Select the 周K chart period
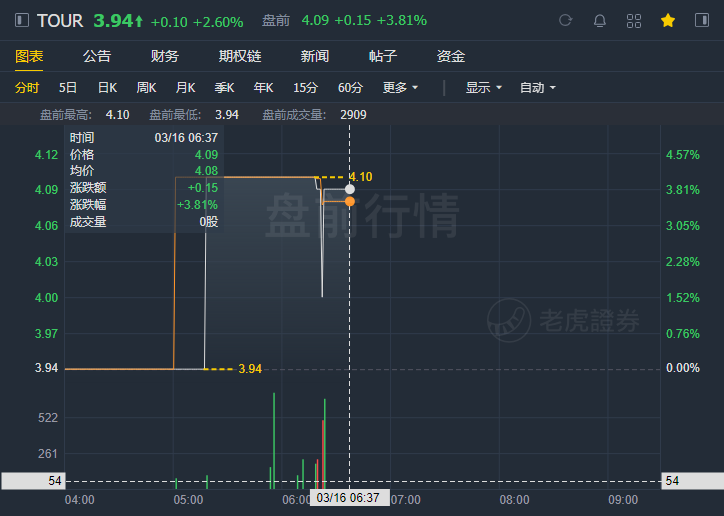 pyautogui.click(x=146, y=87)
